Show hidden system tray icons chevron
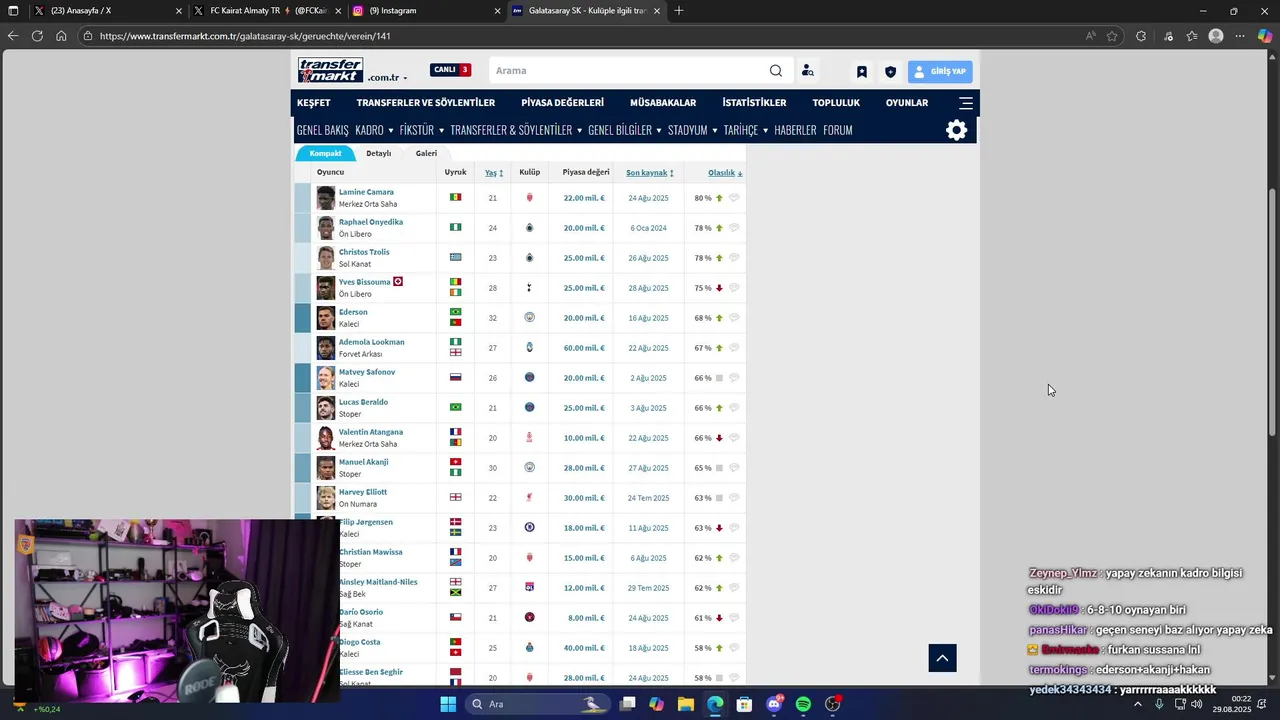The image size is (1280, 720). click(x=1137, y=704)
